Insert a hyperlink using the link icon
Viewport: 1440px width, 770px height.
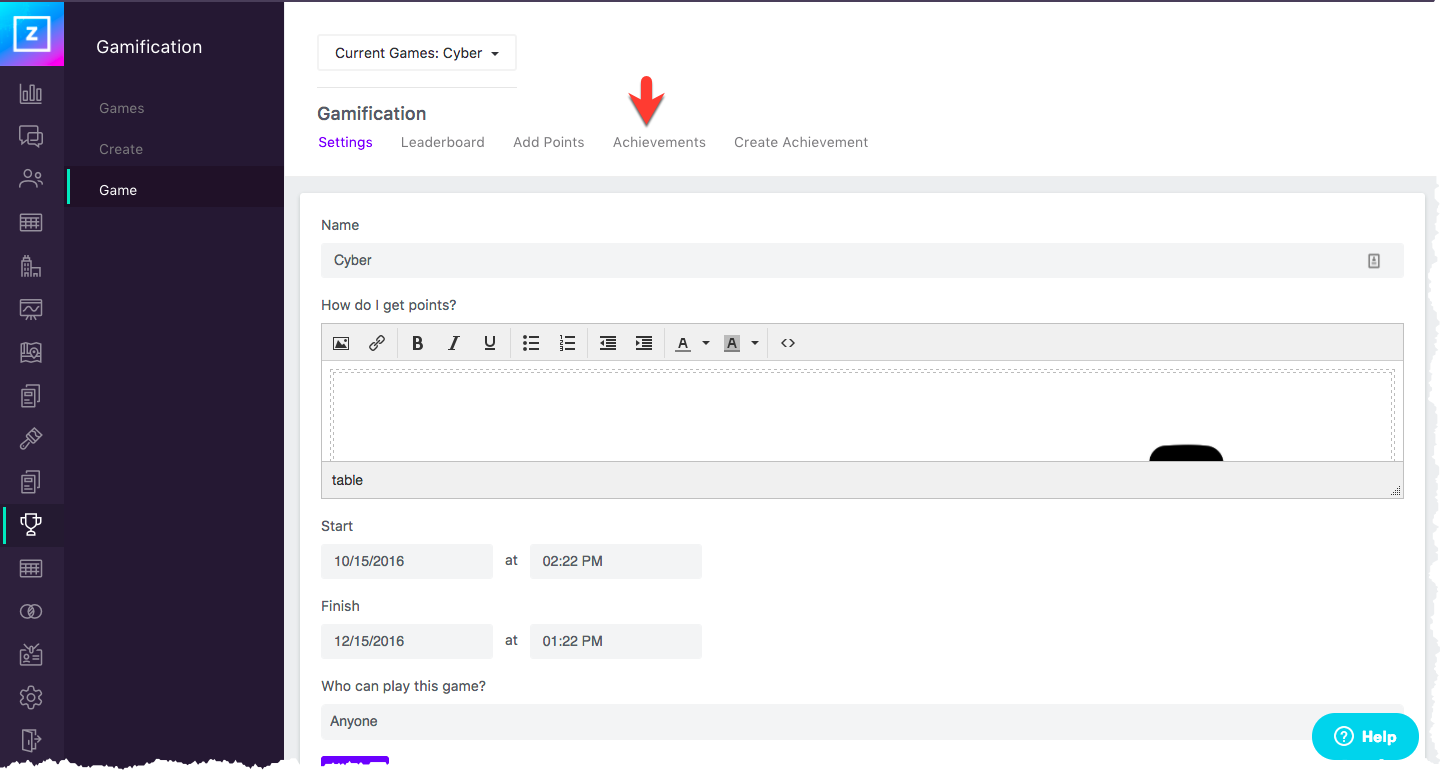pyautogui.click(x=377, y=343)
